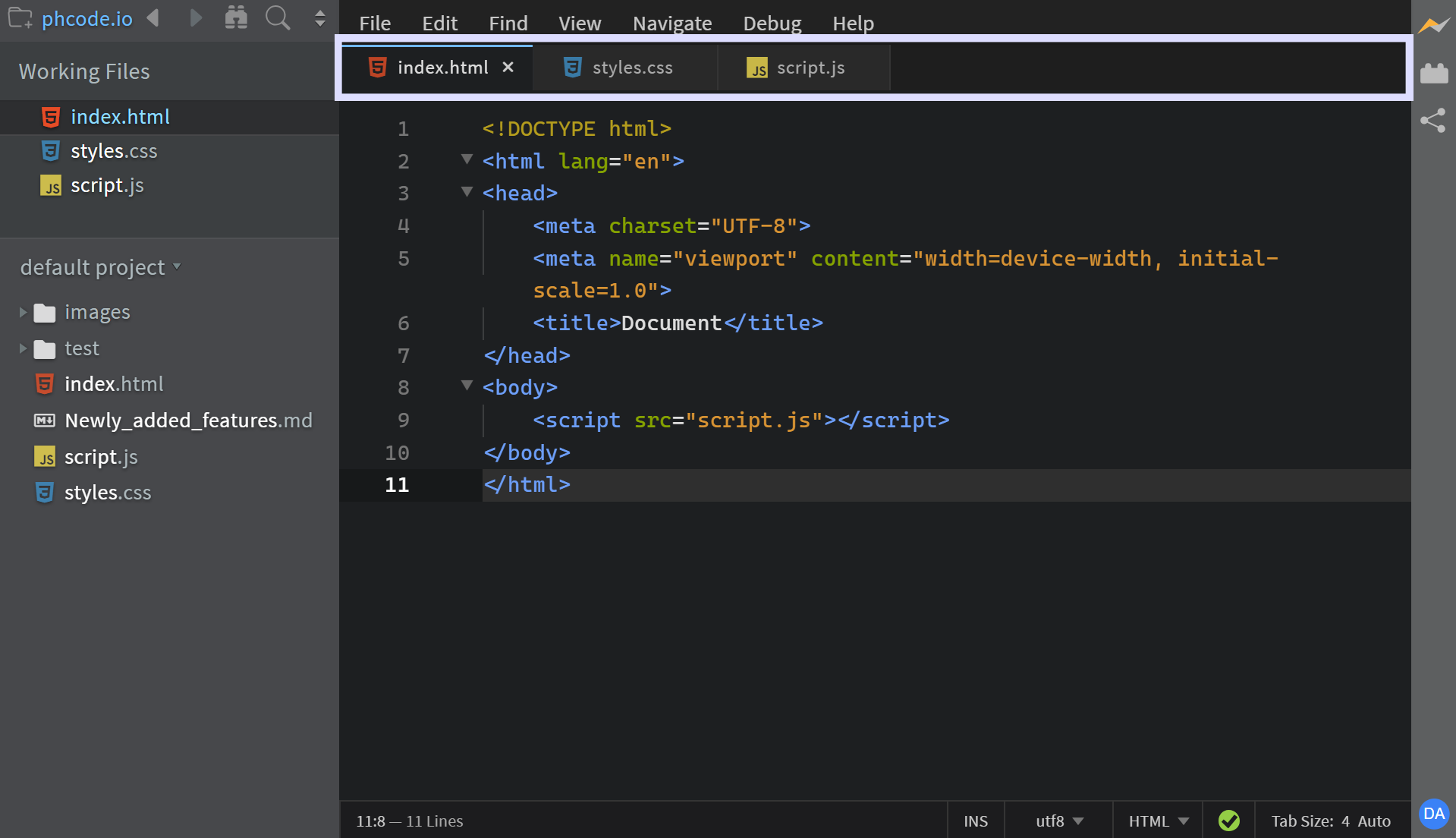Click the green checkmark lint status icon
1456x838 pixels.
pyautogui.click(x=1228, y=821)
